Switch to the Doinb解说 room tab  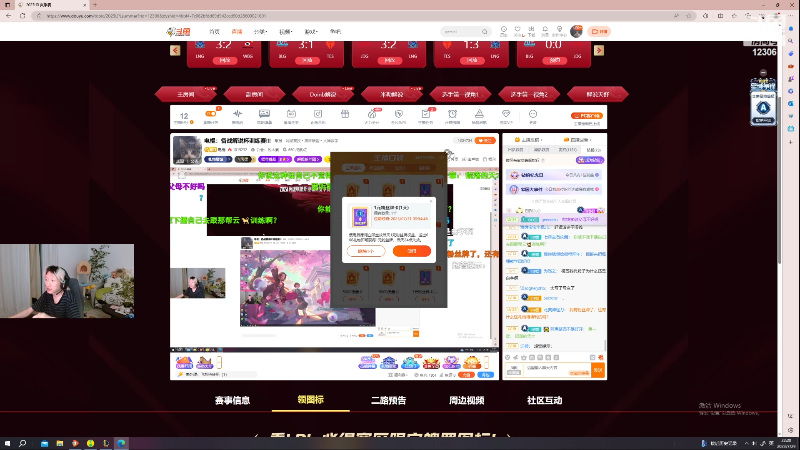point(323,94)
